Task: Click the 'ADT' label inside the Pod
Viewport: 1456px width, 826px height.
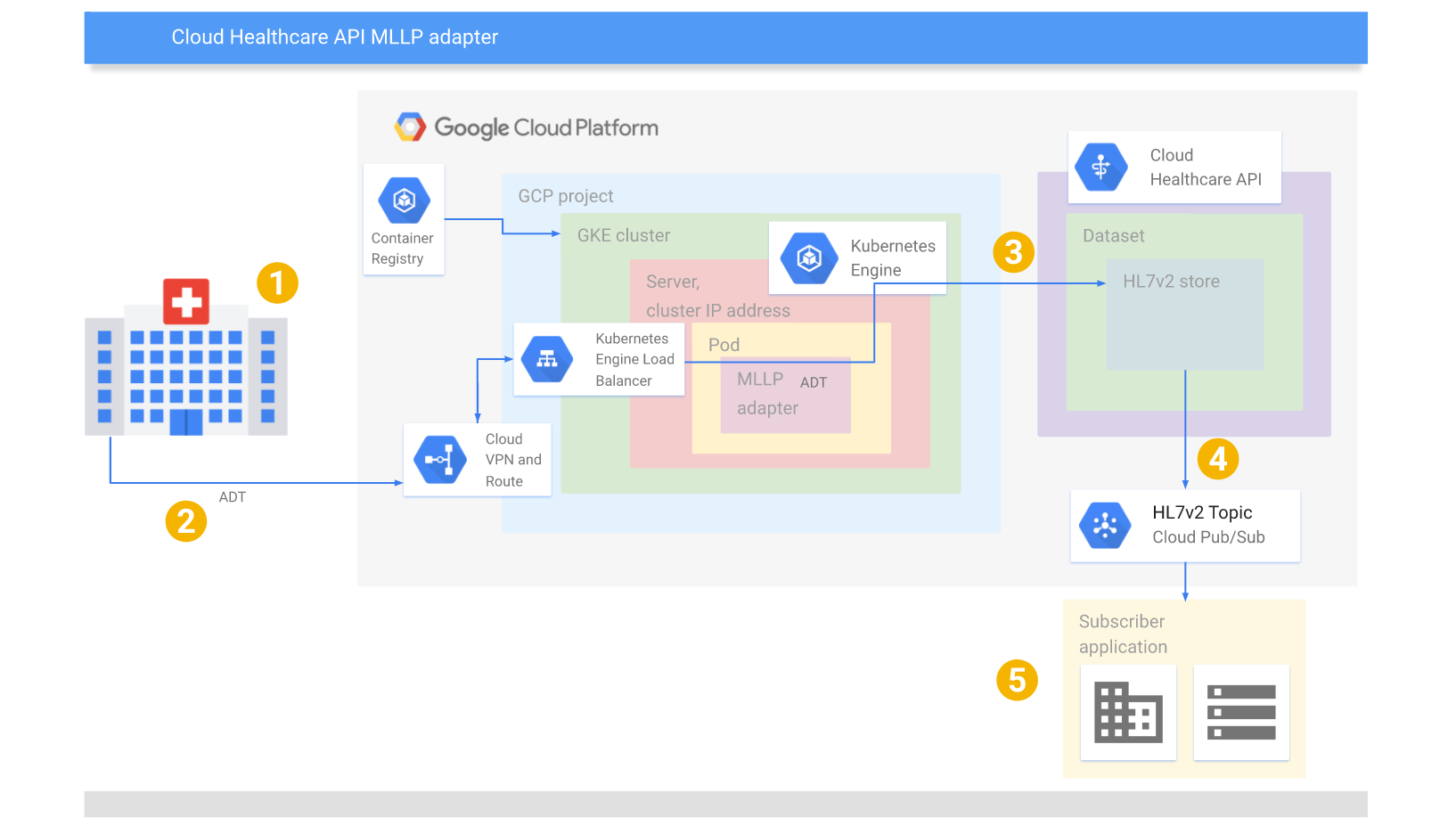Action: click(x=814, y=382)
